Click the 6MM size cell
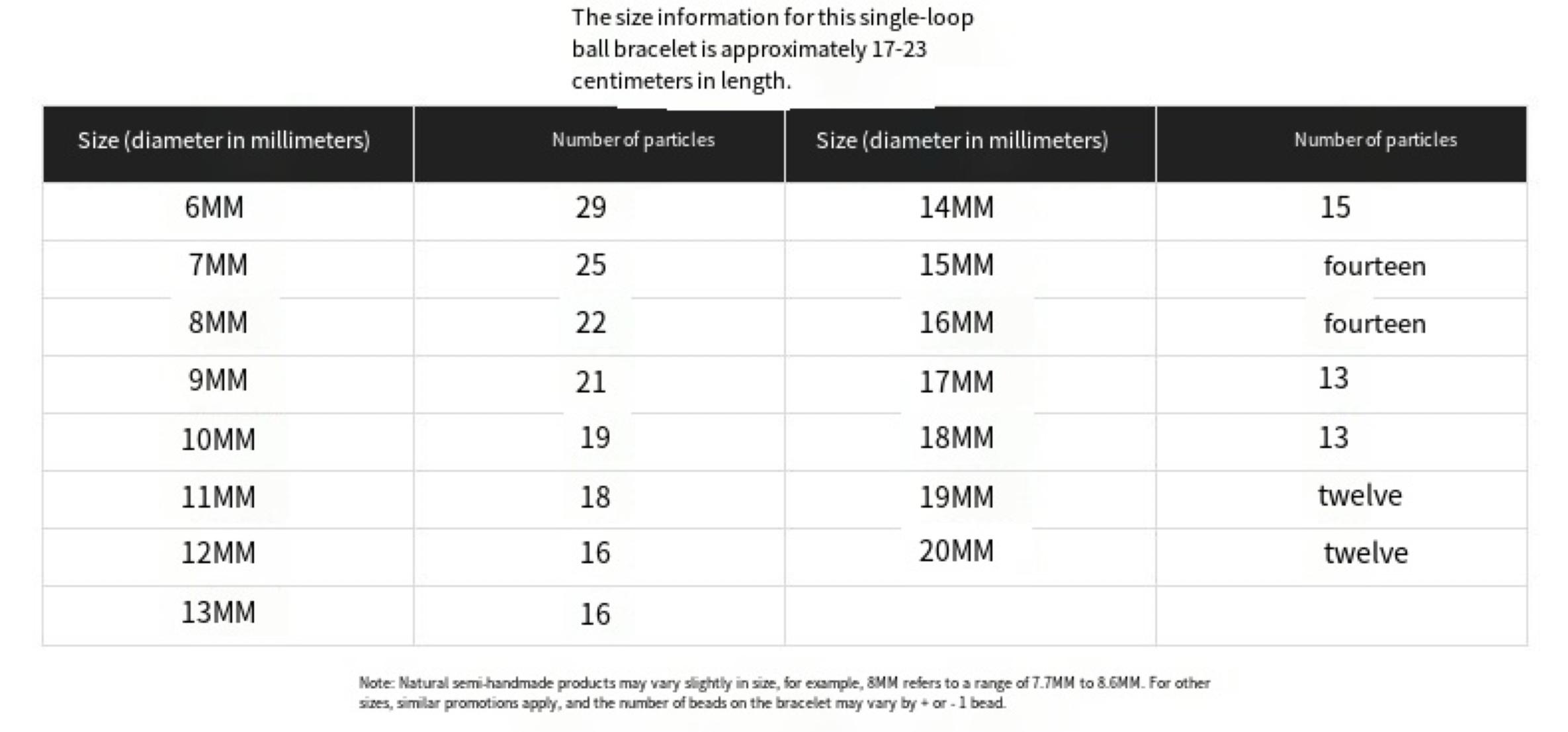The width and height of the screenshot is (1568, 732). pyautogui.click(x=214, y=208)
